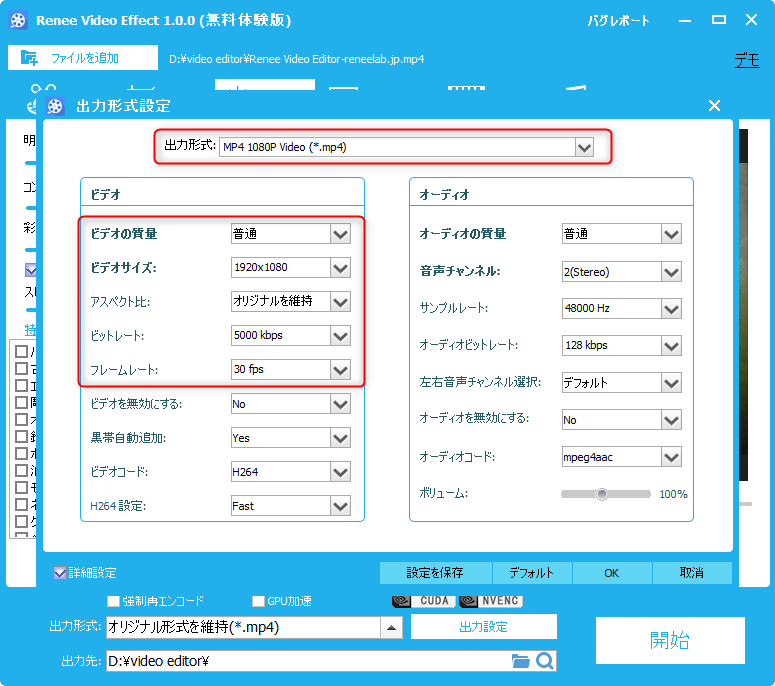Image resolution: width=775 pixels, height=686 pixels.
Task: Click the ファイルを追加 button
Action: pos(83,58)
